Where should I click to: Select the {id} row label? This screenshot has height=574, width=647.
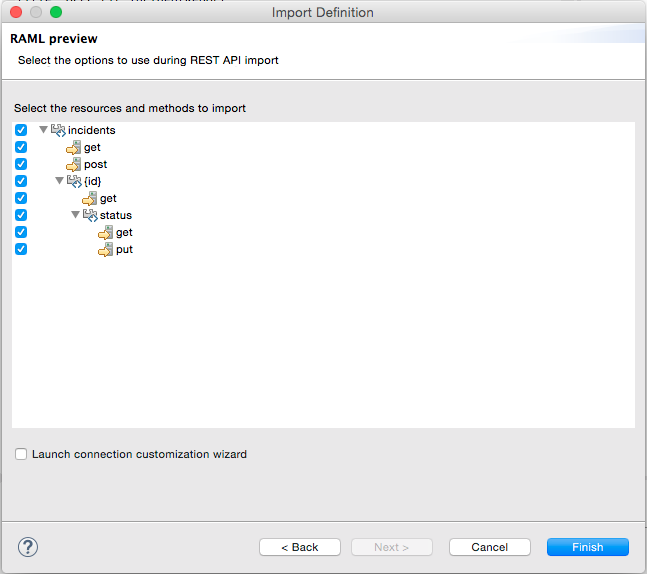pos(92,181)
